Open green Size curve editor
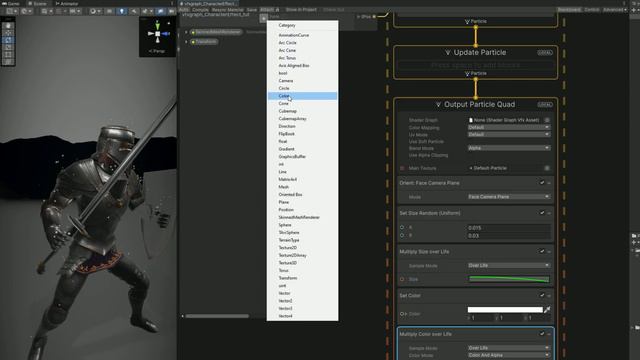This screenshot has width=640, height=360. click(x=509, y=279)
